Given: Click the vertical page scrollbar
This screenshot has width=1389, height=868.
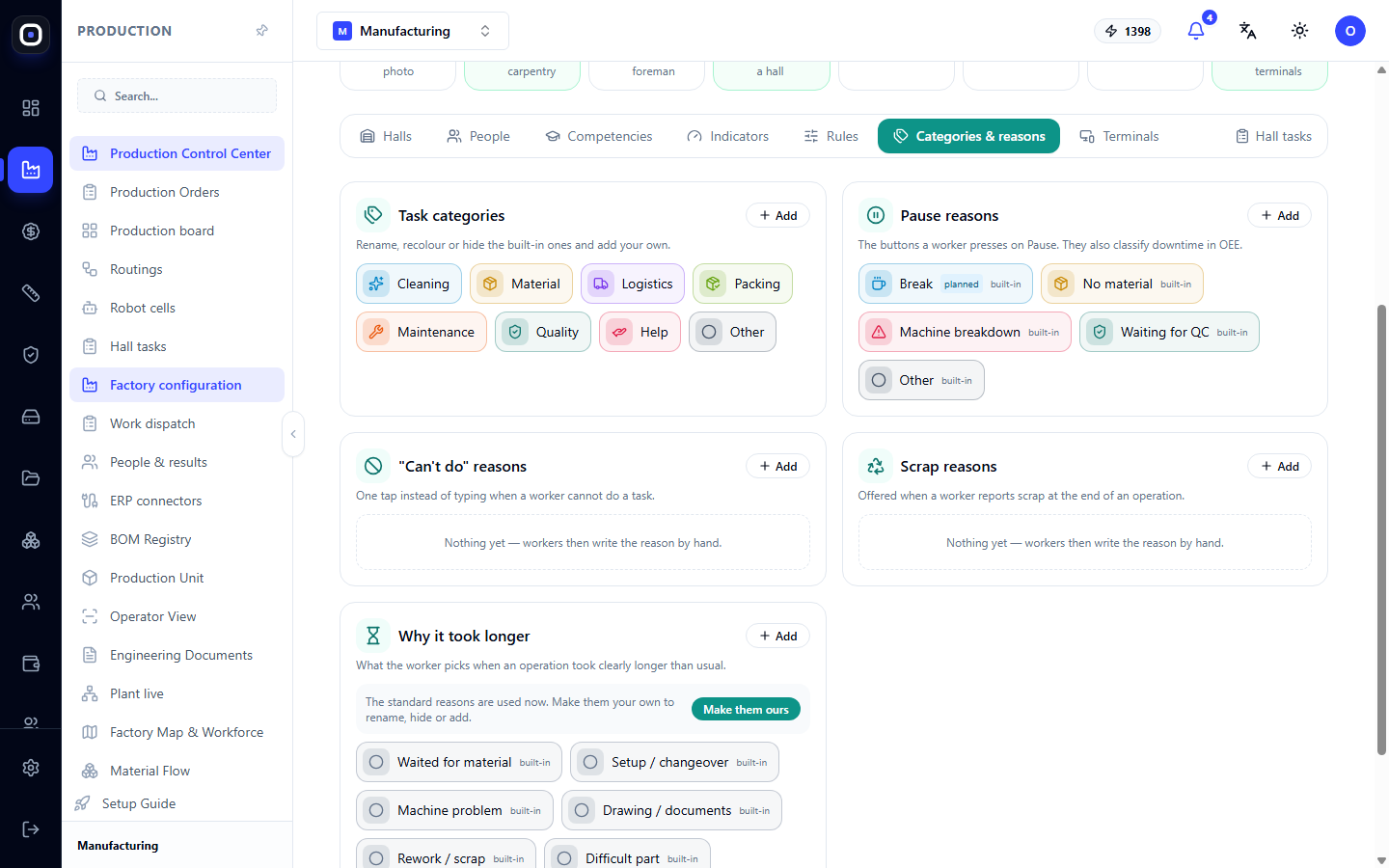Looking at the screenshot, I should pyautogui.click(x=1381, y=529).
